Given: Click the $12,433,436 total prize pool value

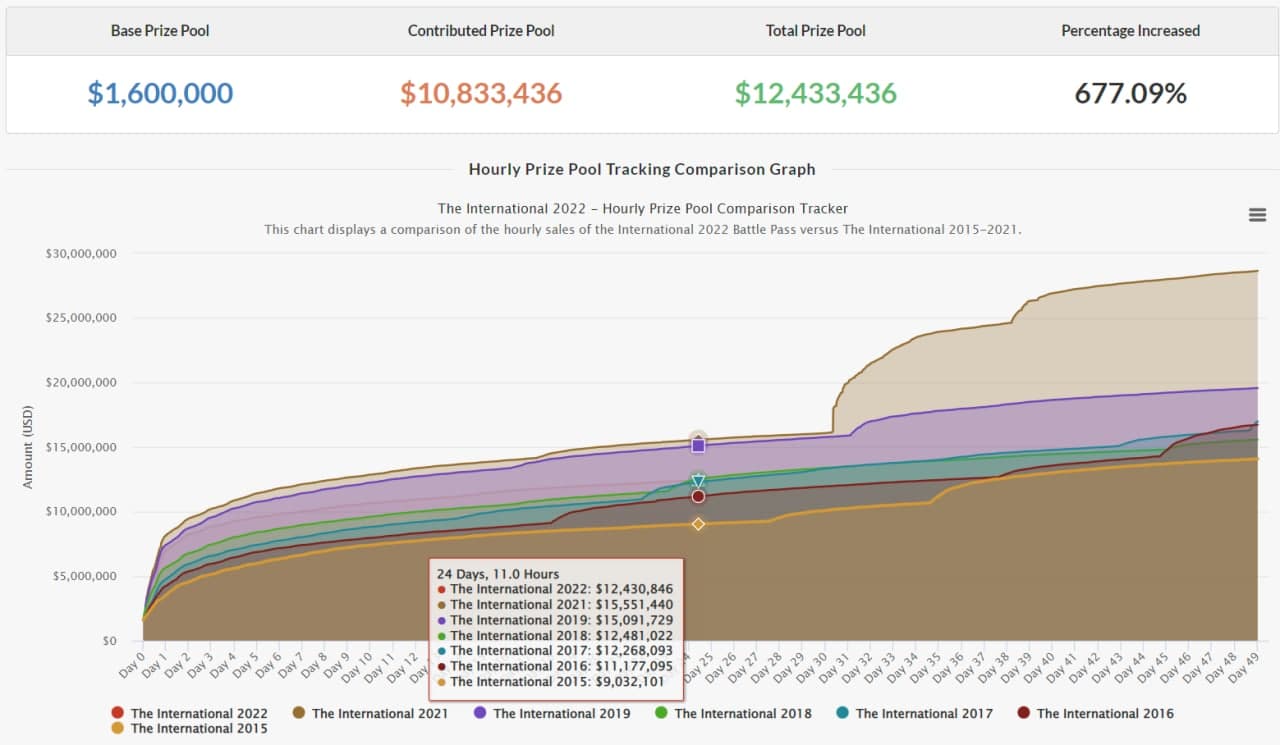Looking at the screenshot, I should [815, 94].
